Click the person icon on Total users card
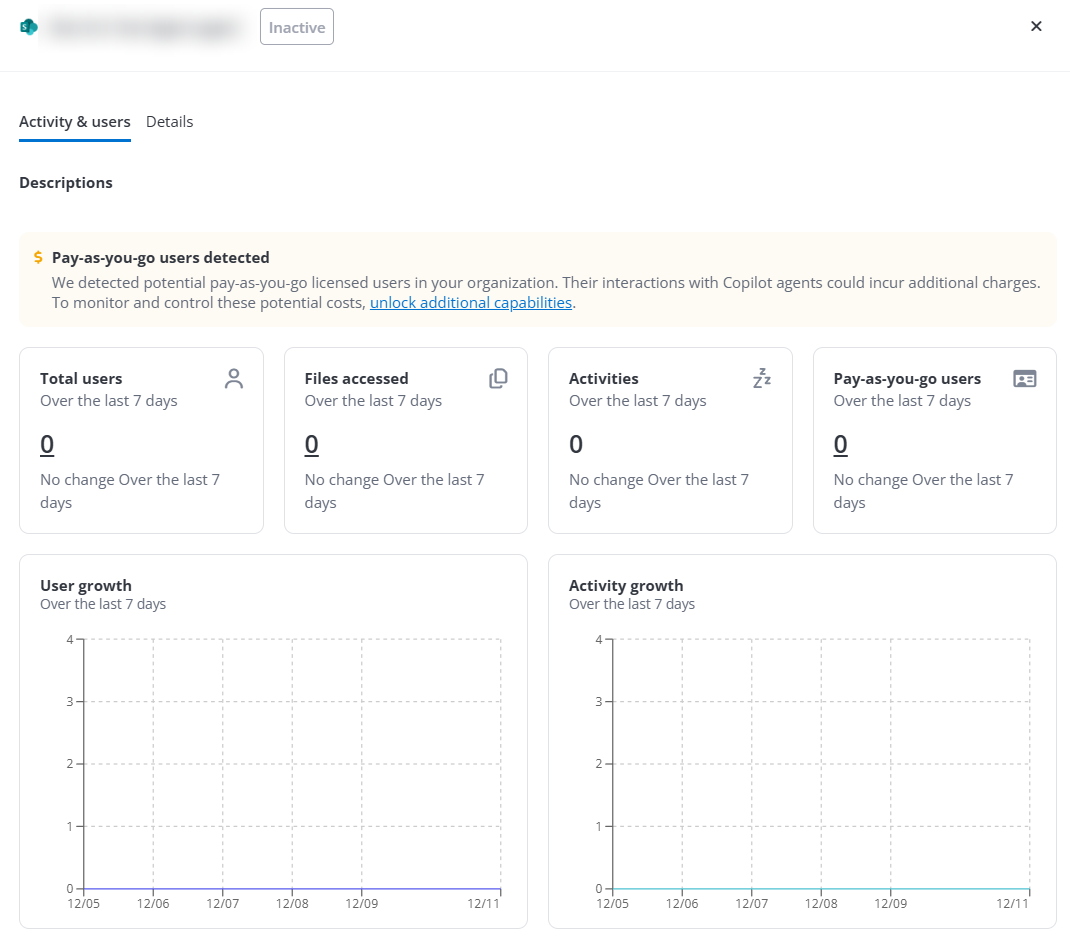This screenshot has width=1070, height=939. [x=234, y=379]
